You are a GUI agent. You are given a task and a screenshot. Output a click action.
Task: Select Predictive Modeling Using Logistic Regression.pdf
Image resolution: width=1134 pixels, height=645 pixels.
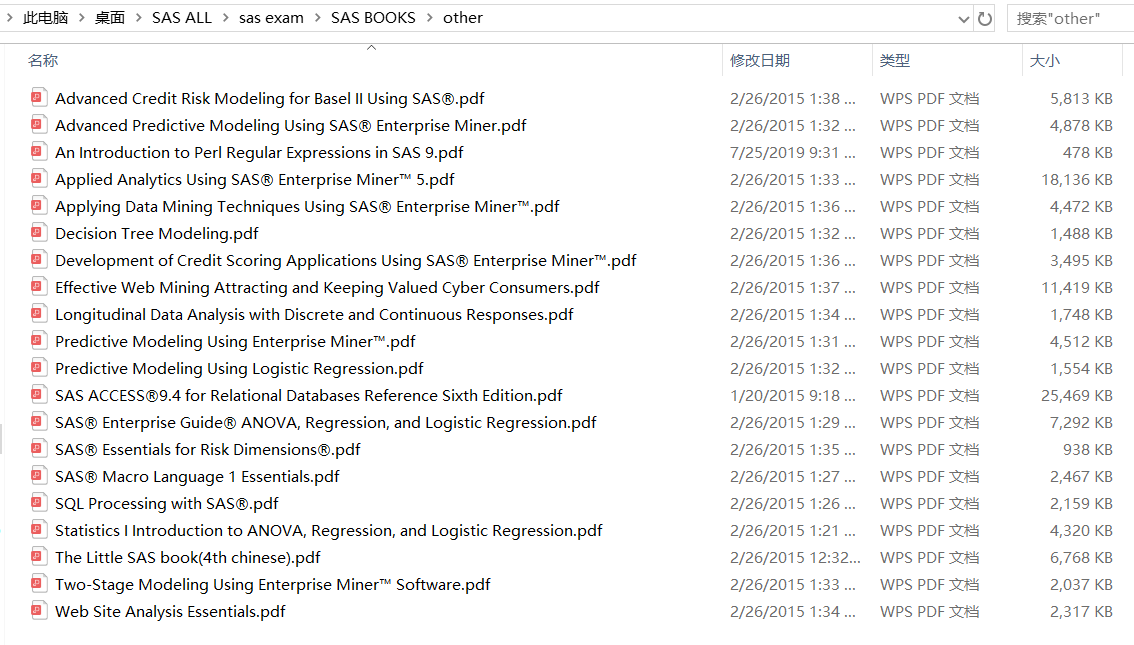239,368
